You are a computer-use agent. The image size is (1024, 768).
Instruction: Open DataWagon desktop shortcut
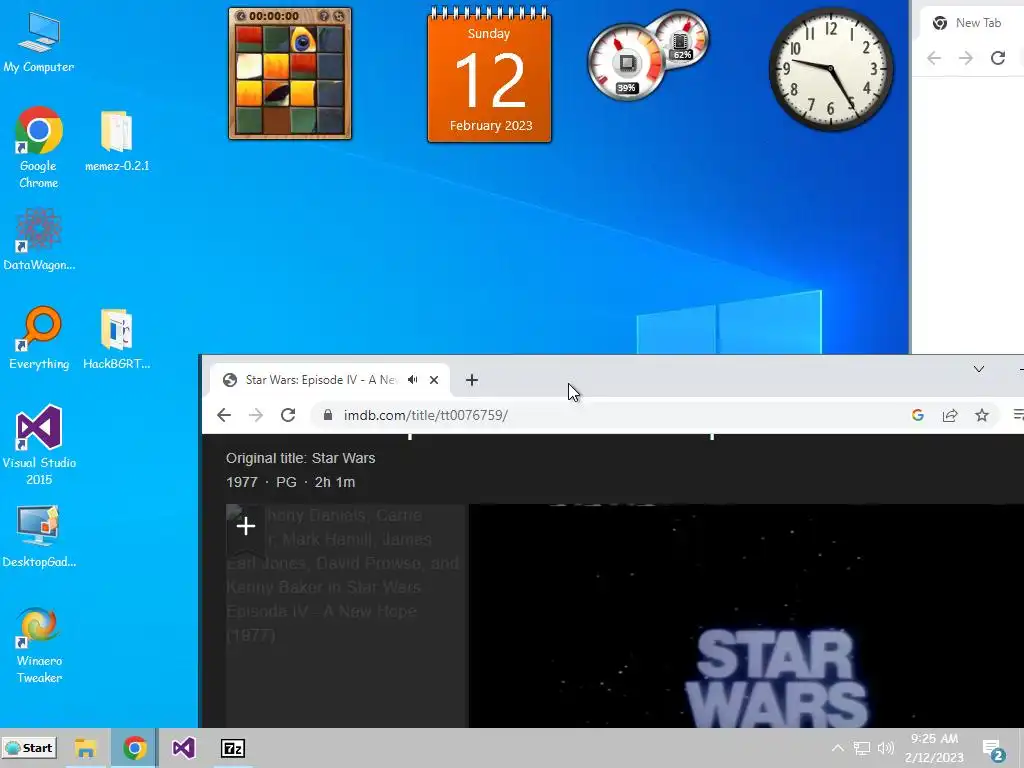(39, 240)
